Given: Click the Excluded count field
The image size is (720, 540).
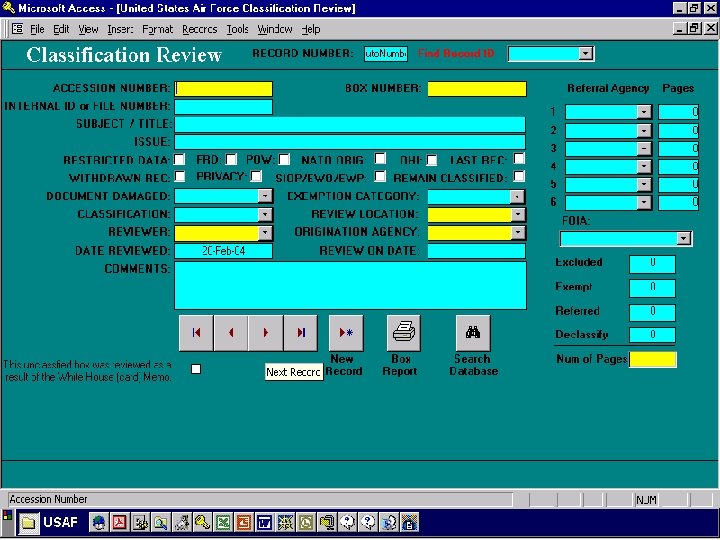Looking at the screenshot, I should [x=652, y=264].
